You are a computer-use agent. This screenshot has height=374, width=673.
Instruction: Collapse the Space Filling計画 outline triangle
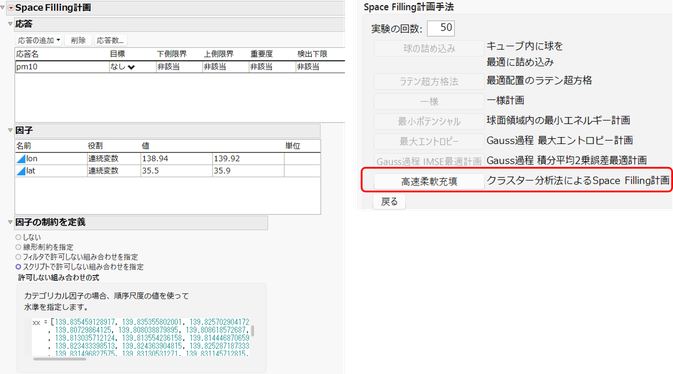point(3,7)
